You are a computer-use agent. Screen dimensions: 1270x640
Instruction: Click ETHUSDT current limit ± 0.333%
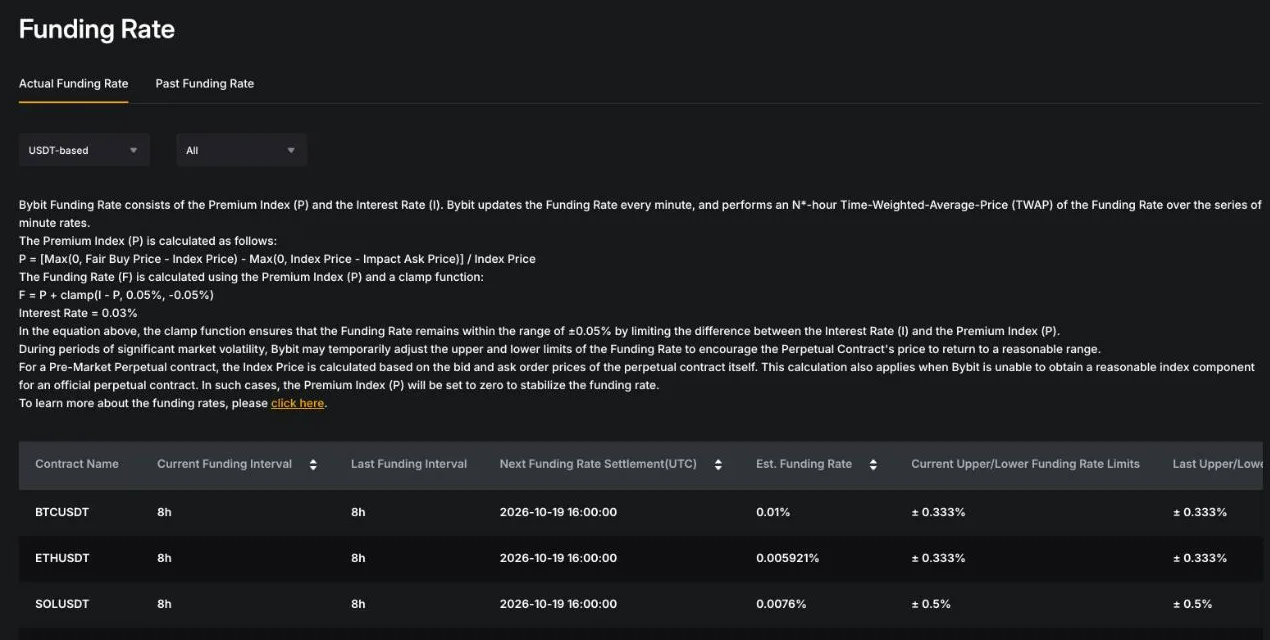938,558
